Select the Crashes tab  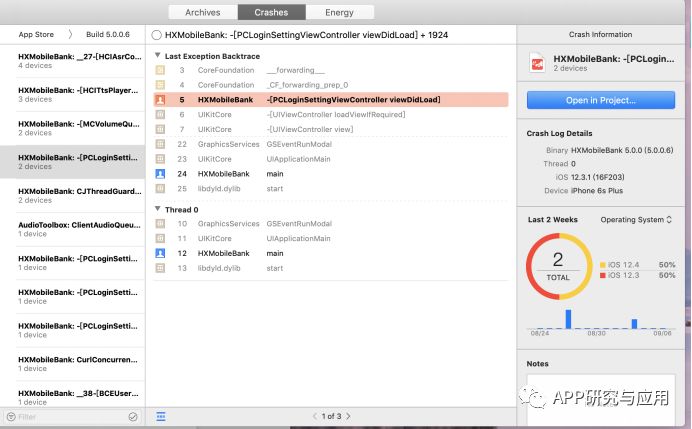(271, 12)
